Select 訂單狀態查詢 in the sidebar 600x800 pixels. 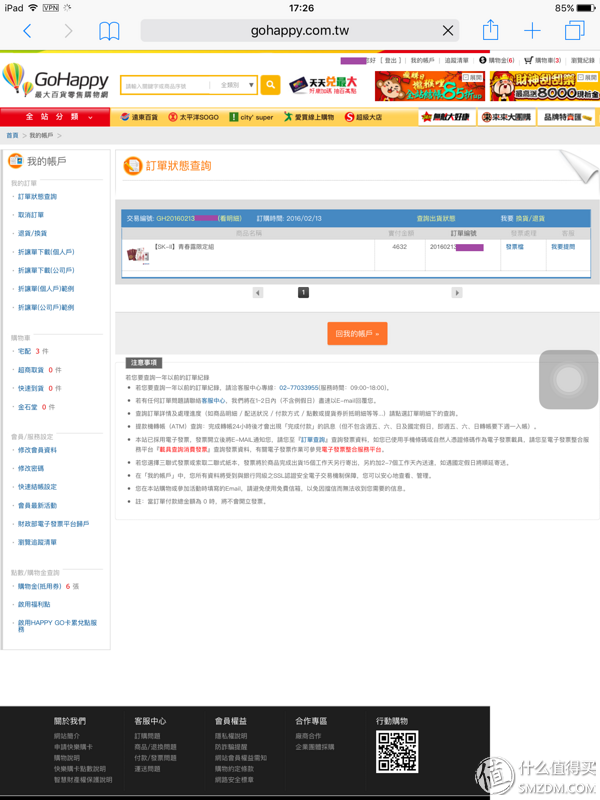tap(37, 196)
